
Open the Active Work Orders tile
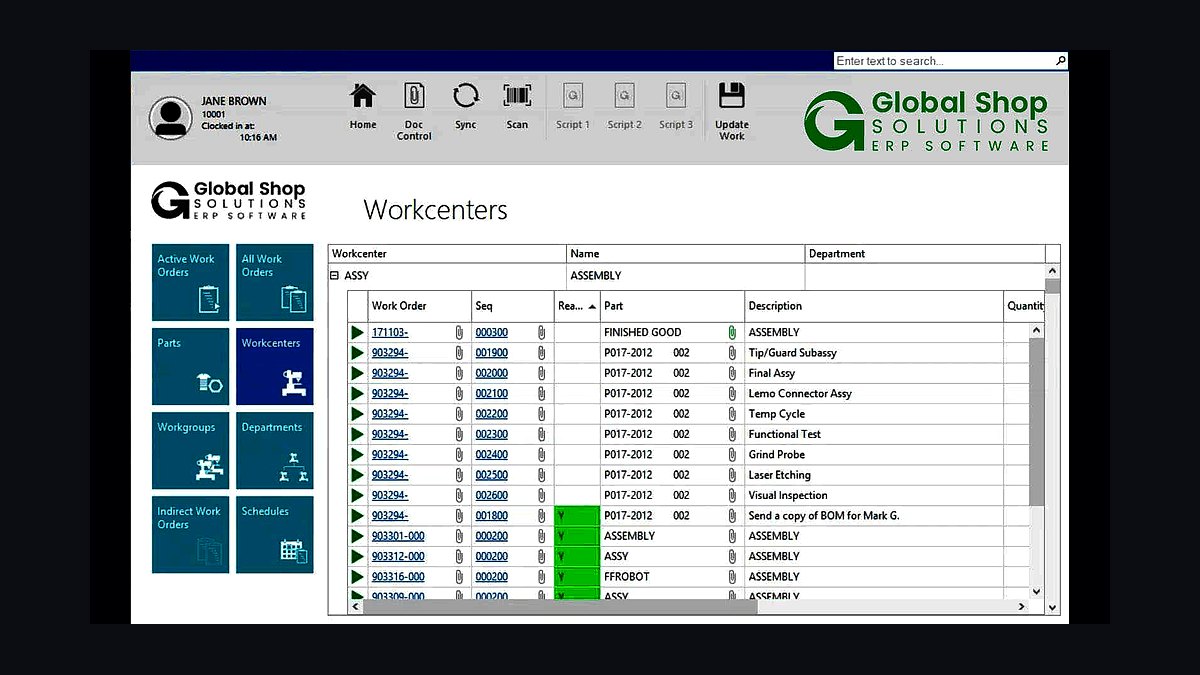point(190,282)
